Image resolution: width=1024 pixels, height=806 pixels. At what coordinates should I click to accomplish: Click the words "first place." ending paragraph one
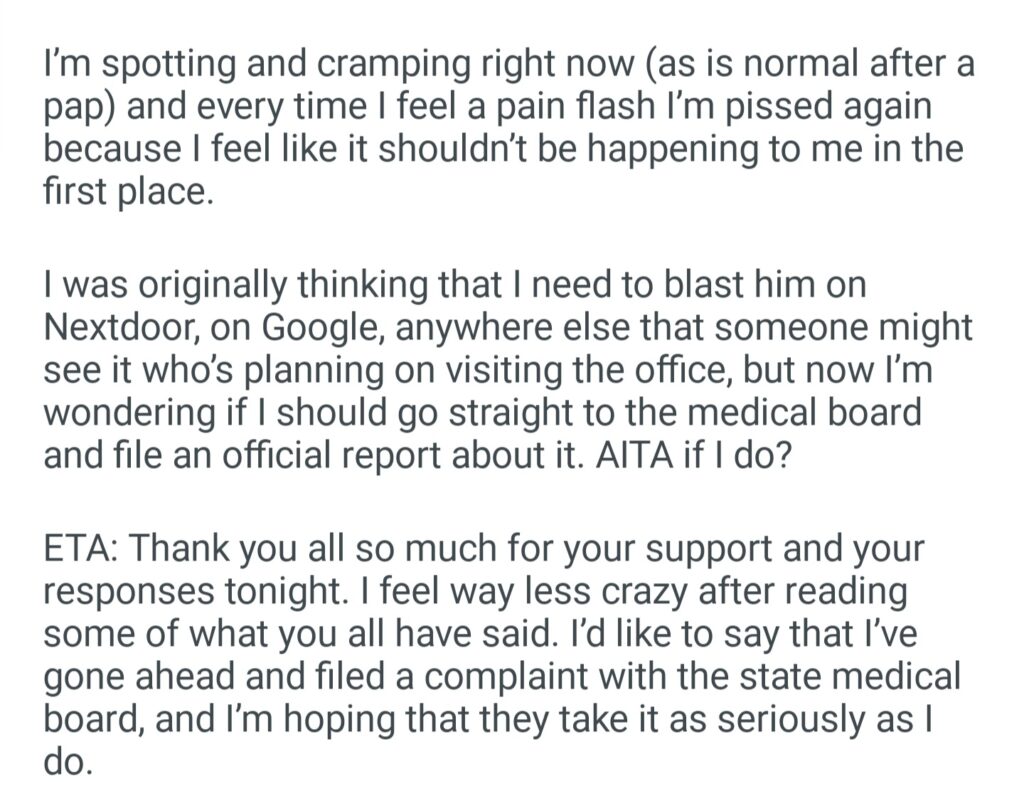click(129, 189)
